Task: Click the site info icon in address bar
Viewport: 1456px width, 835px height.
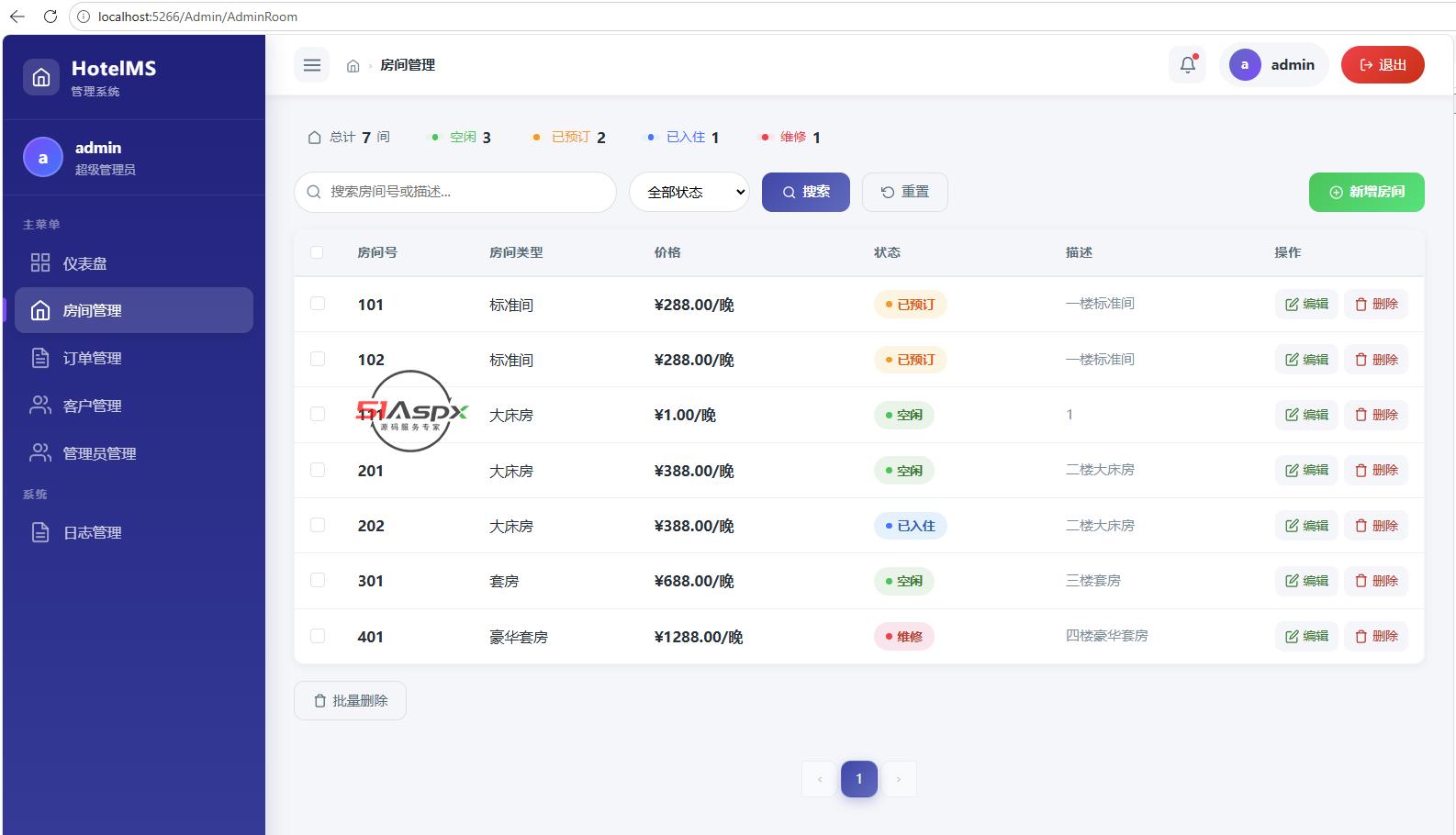Action: point(83,17)
